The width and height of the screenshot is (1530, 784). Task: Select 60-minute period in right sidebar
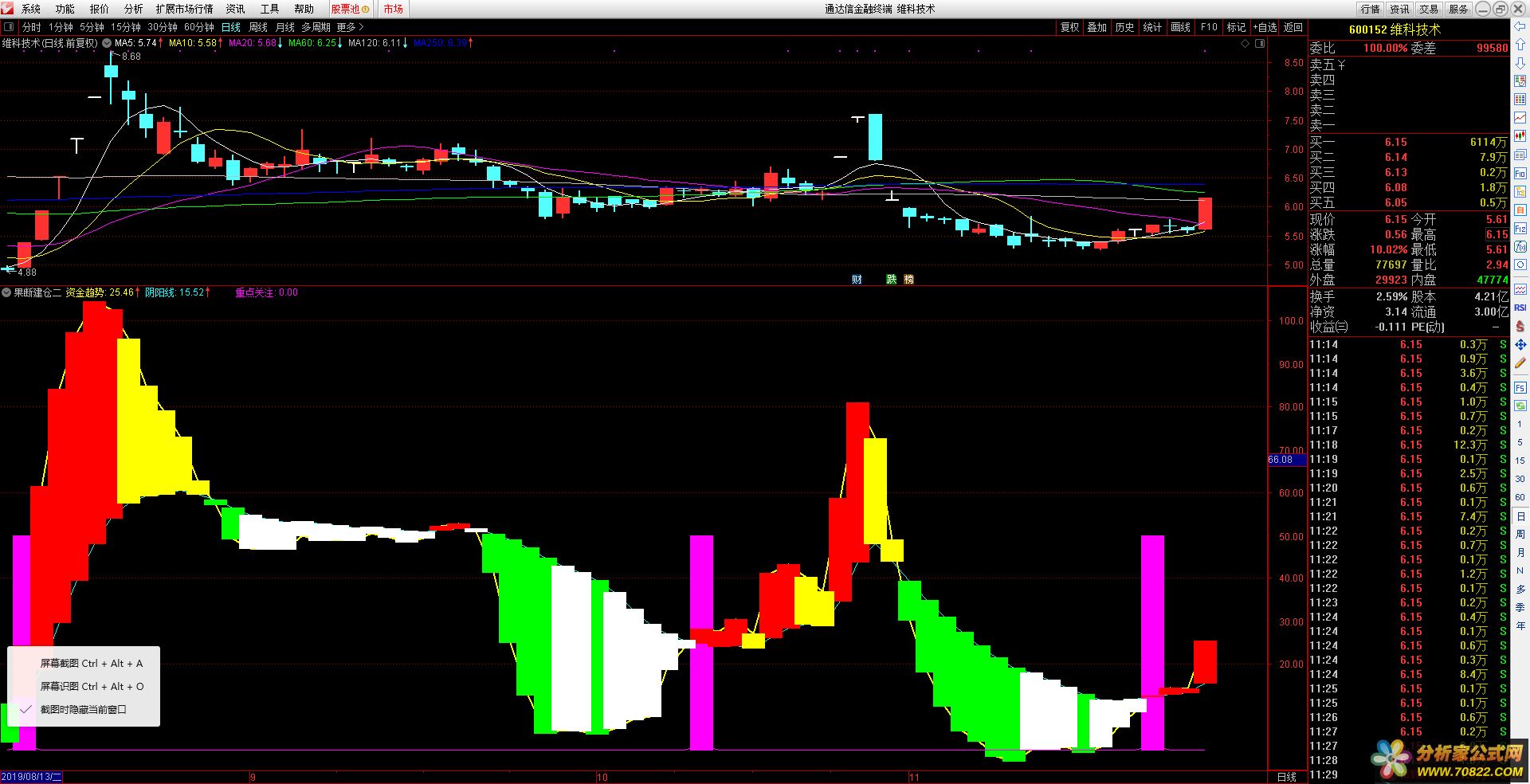1520,497
